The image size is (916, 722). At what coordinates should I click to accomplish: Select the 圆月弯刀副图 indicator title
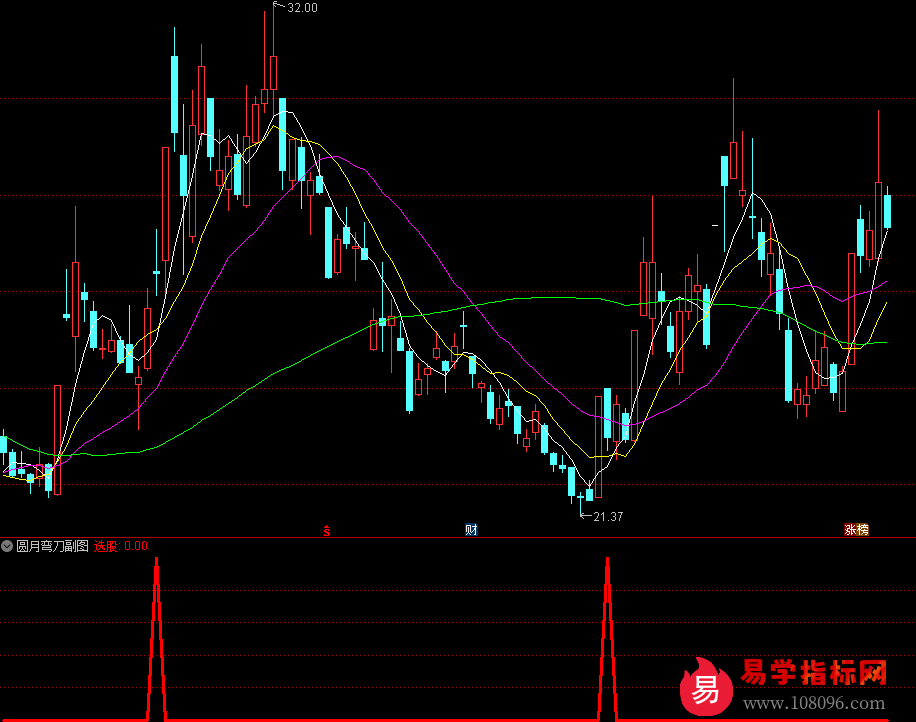tap(52, 546)
